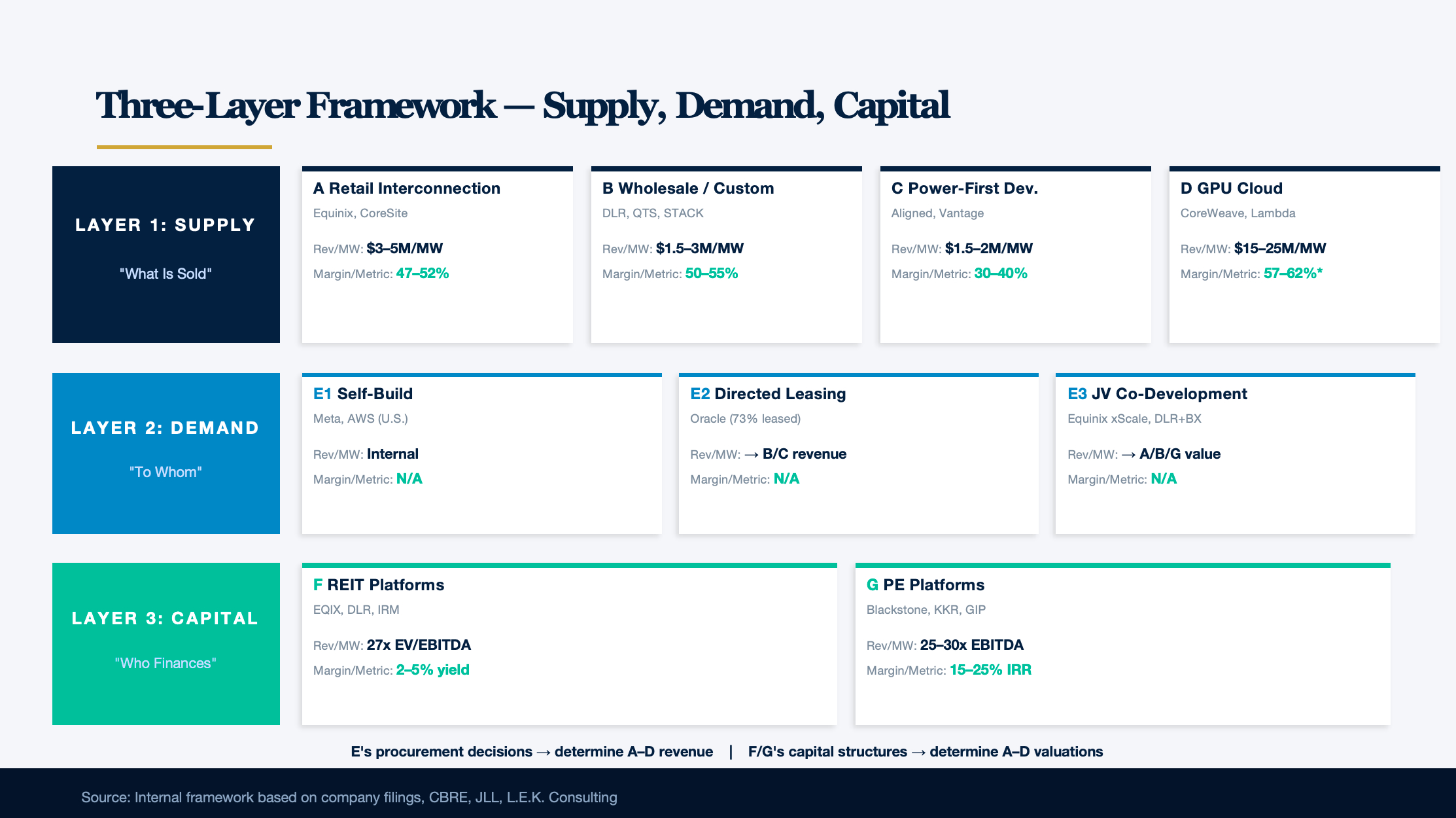Click the 57–62%* margin value
This screenshot has width=1456, height=818.
click(x=1293, y=274)
